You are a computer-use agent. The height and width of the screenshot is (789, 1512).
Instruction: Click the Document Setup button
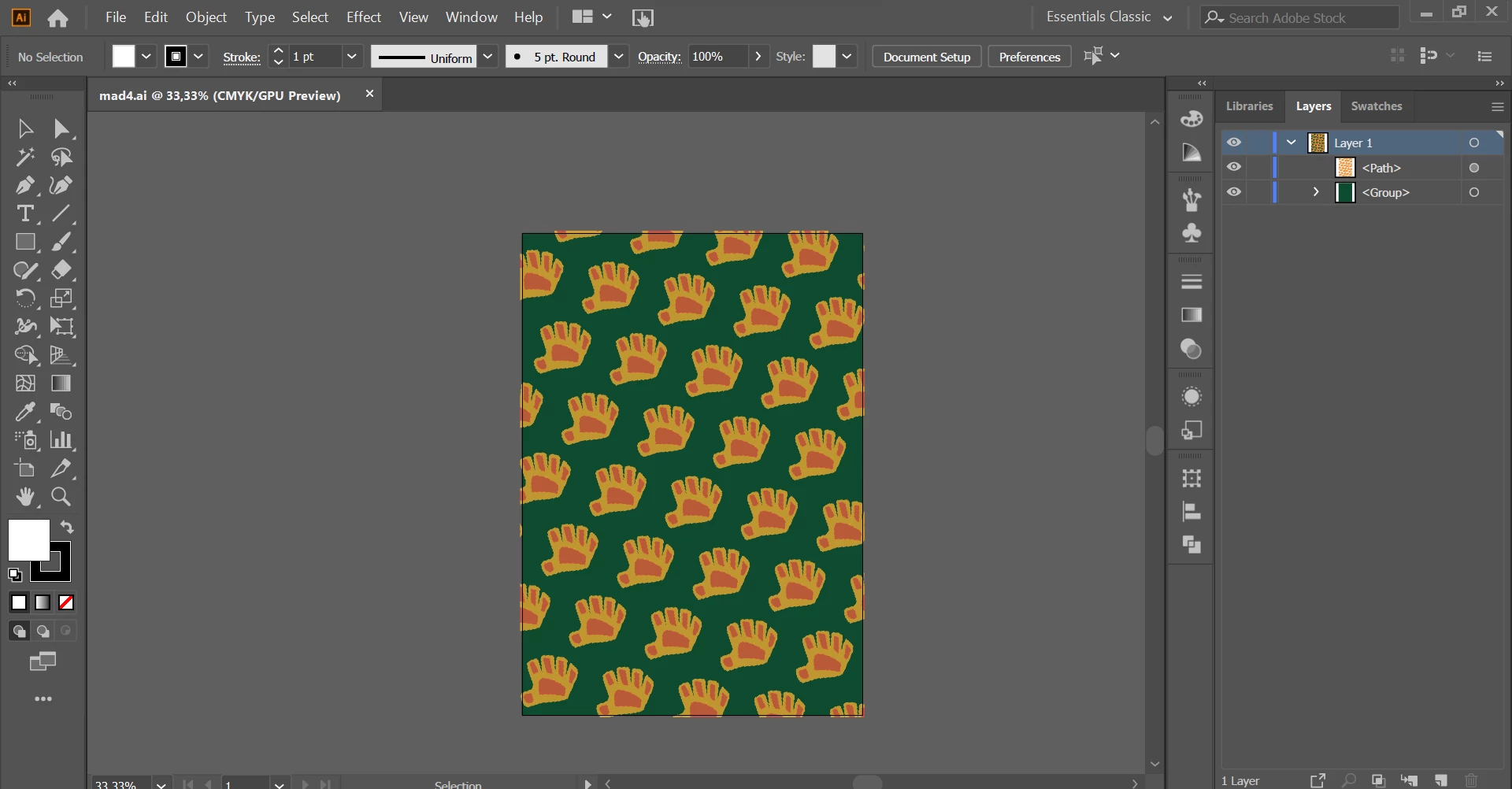point(927,57)
